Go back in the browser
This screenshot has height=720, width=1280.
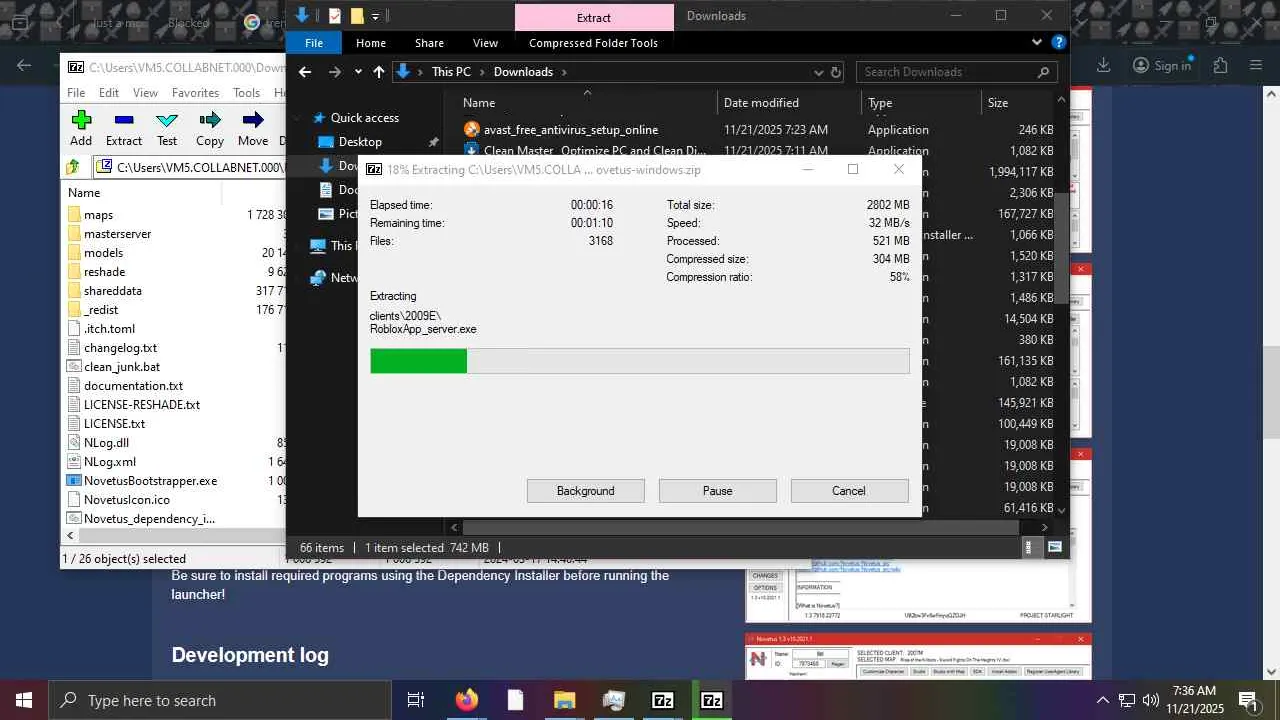click(24, 66)
